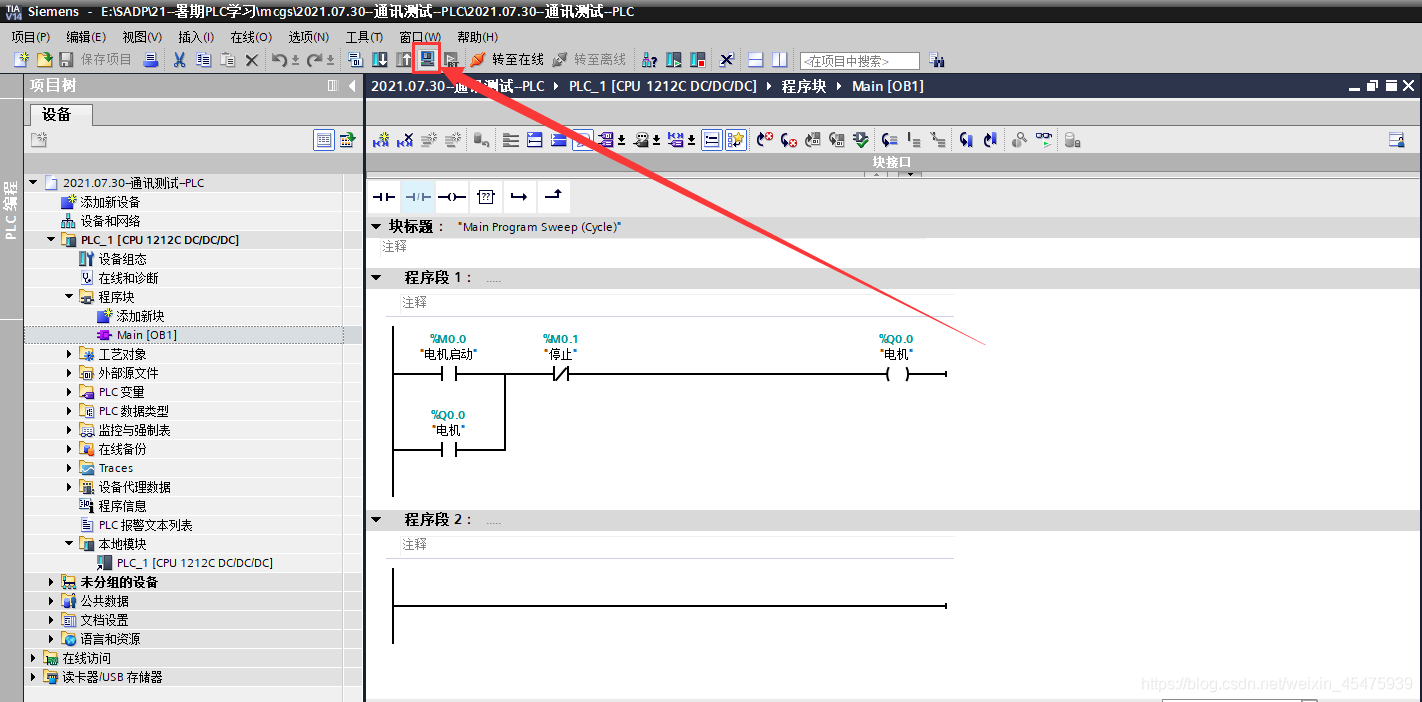The image size is (1422, 702).
Task: Expand the 工艺对象 tree folder
Action: (69, 354)
